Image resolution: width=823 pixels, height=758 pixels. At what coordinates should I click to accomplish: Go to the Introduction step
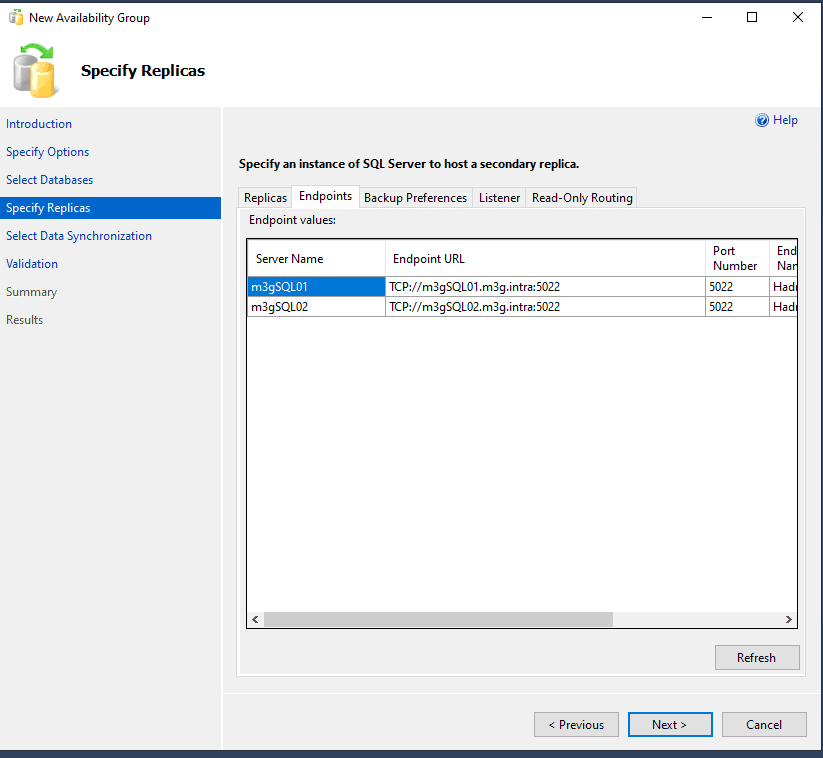click(x=39, y=124)
